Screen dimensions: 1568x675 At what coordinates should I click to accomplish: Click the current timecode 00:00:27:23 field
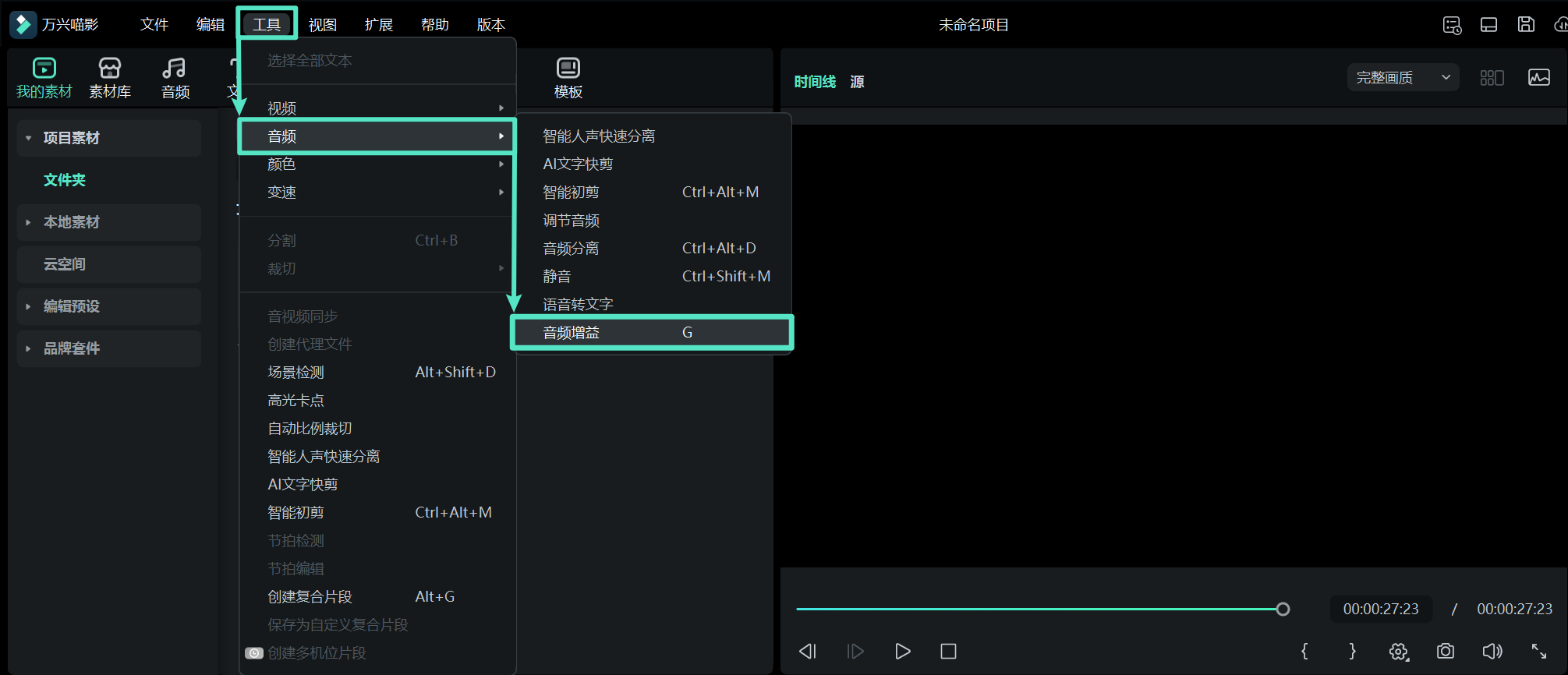click(x=1381, y=610)
